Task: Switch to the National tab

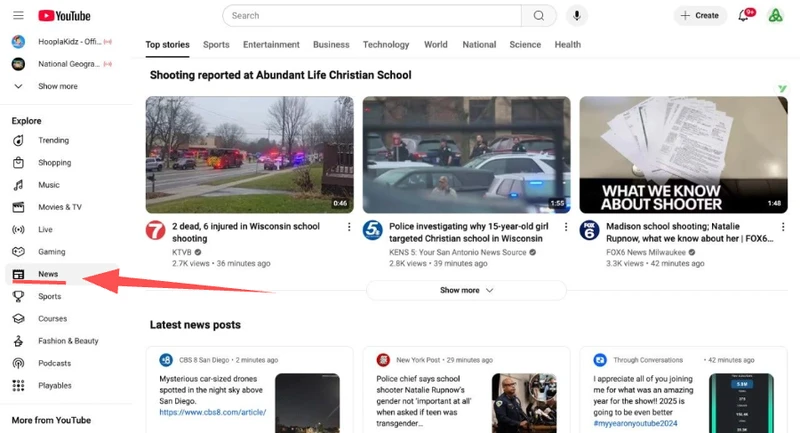Action: coord(479,45)
